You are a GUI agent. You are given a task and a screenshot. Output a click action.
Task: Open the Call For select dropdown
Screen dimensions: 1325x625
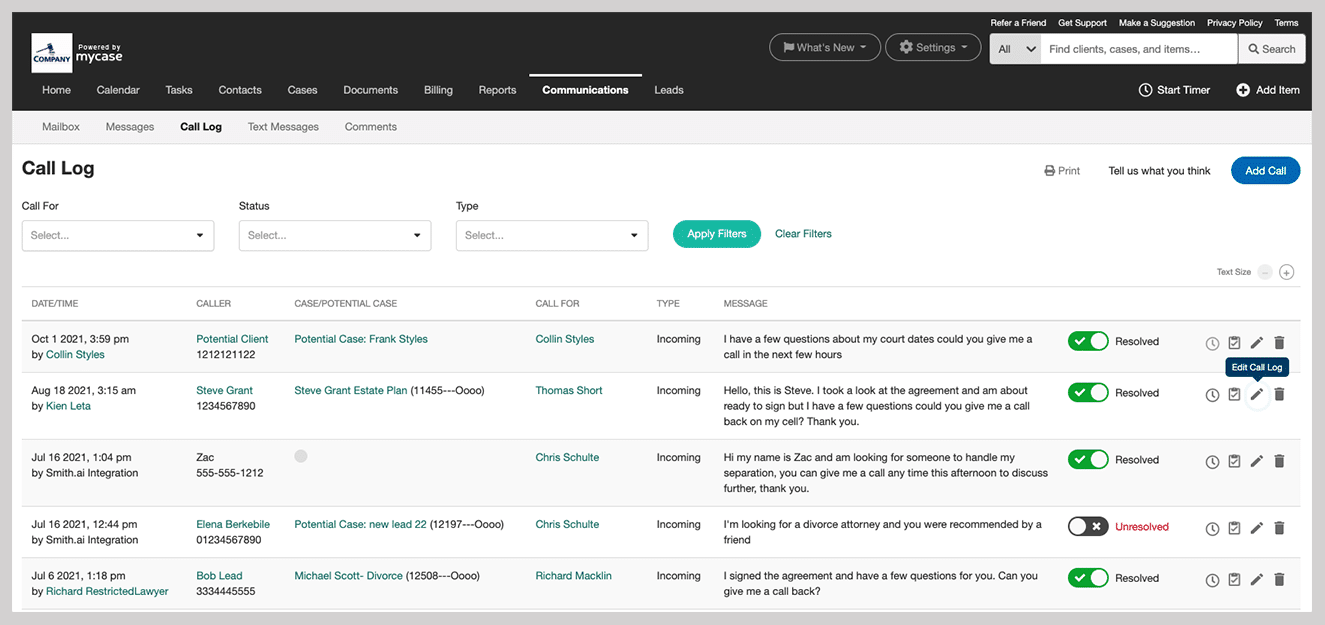point(117,235)
